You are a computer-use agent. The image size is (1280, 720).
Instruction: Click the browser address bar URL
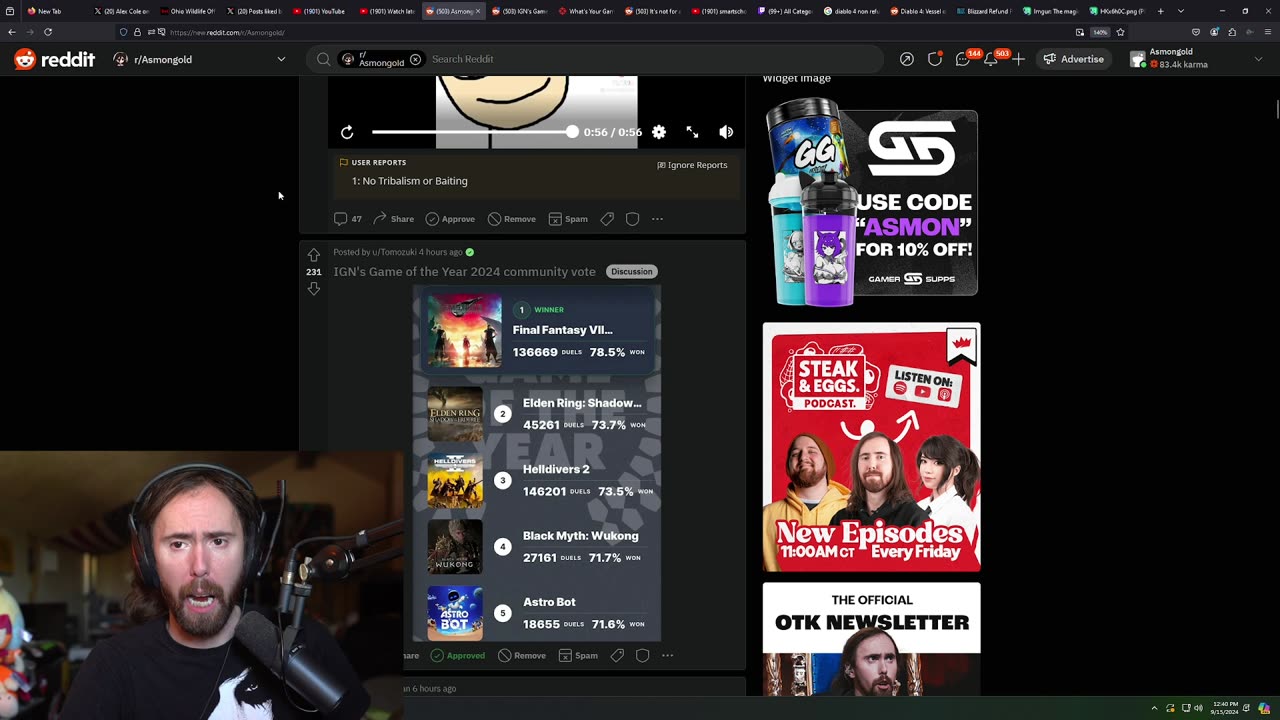click(x=227, y=32)
